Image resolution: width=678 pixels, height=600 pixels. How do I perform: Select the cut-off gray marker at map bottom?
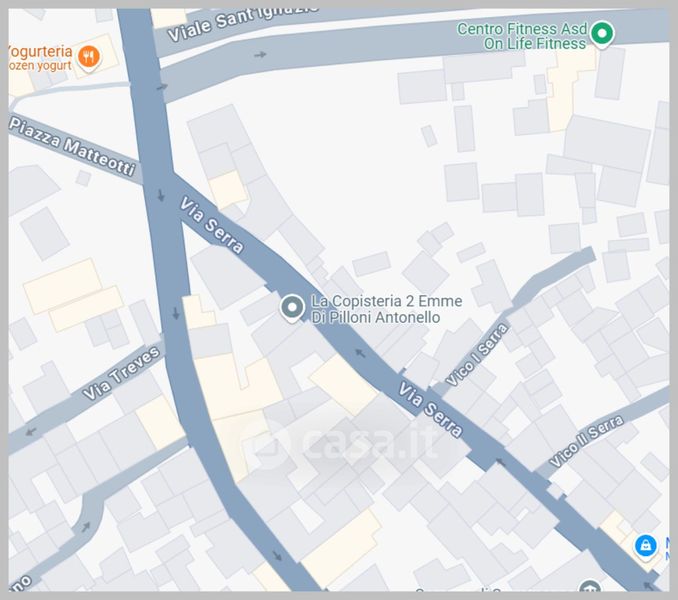pyautogui.click(x=590, y=586)
